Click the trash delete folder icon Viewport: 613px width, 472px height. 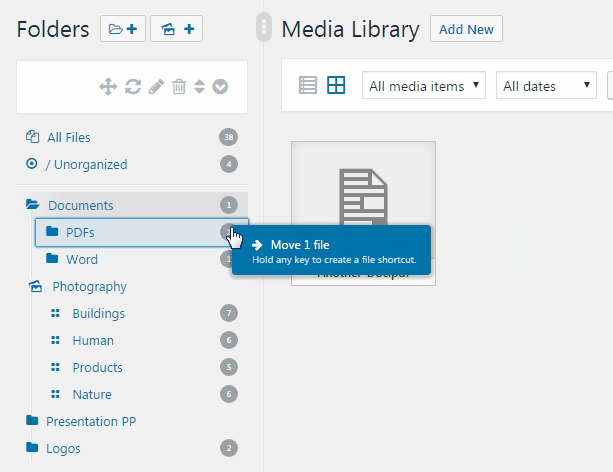179,87
